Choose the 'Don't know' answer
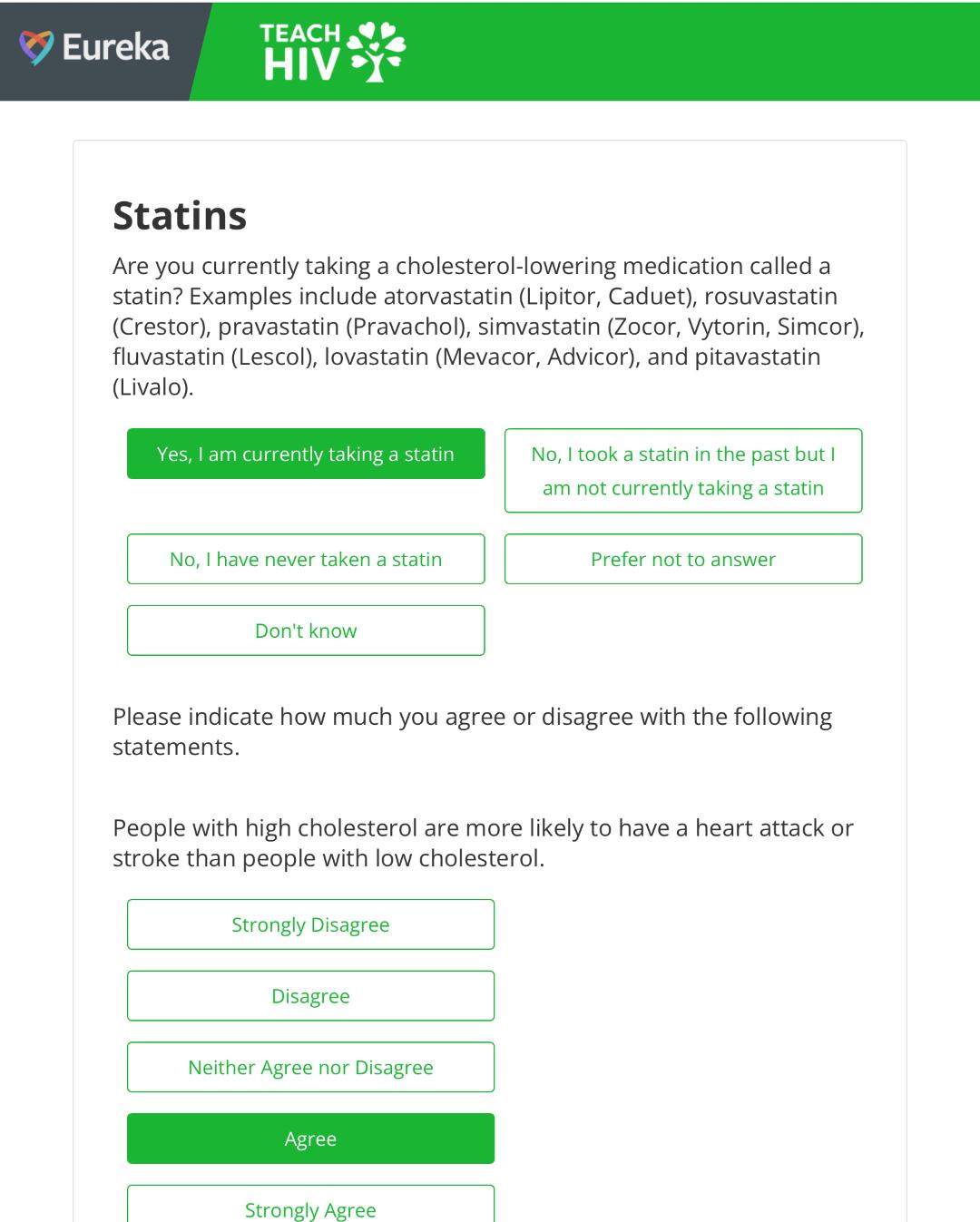Screen dimensions: 980x1222 click(x=306, y=631)
